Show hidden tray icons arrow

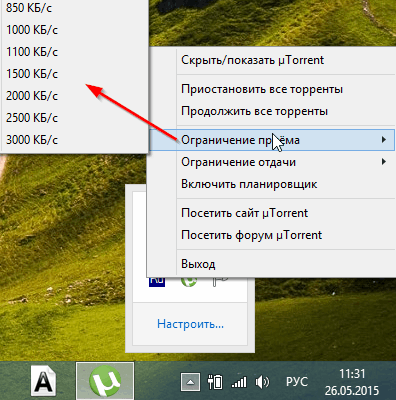[190, 382]
